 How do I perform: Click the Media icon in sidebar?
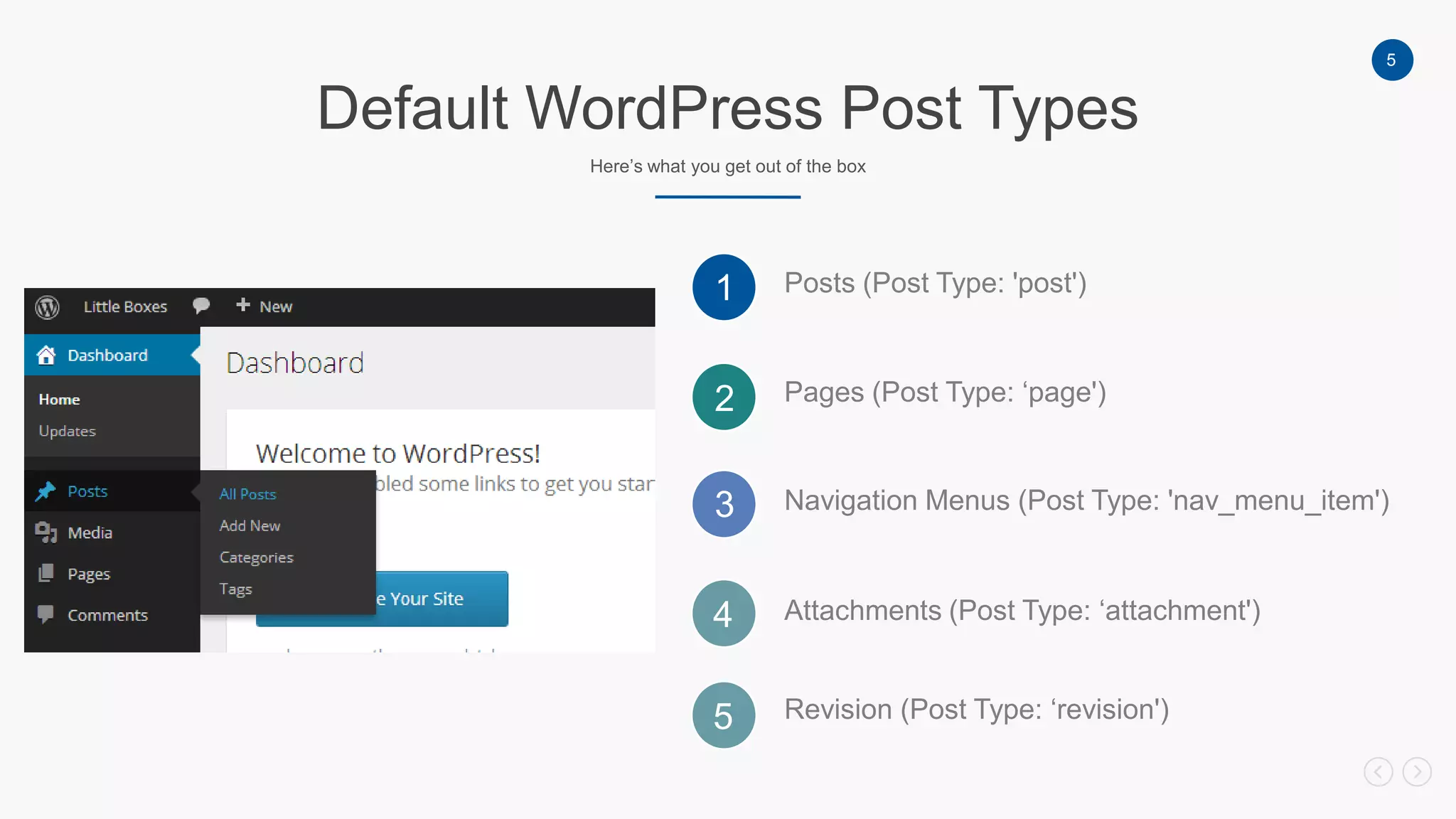tap(46, 532)
